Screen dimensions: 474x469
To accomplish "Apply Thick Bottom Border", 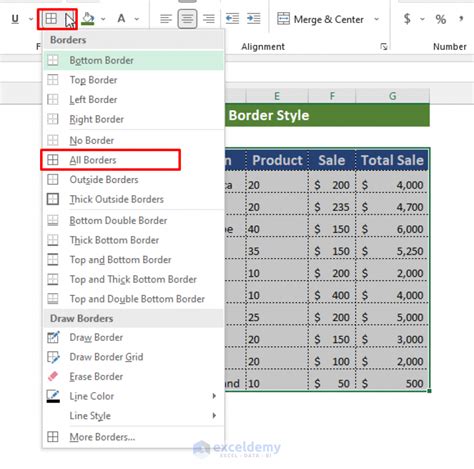I will click(x=134, y=240).
